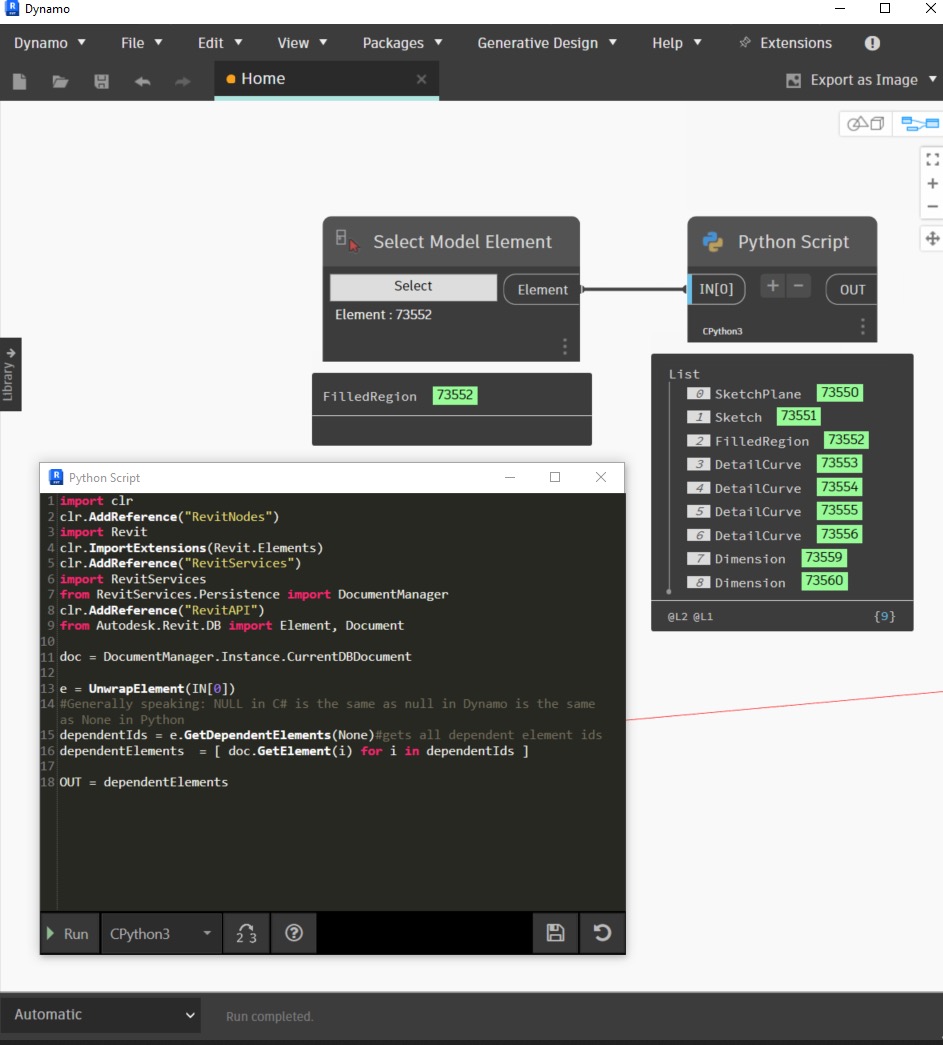Click the zoom to fit icon

coord(932,158)
